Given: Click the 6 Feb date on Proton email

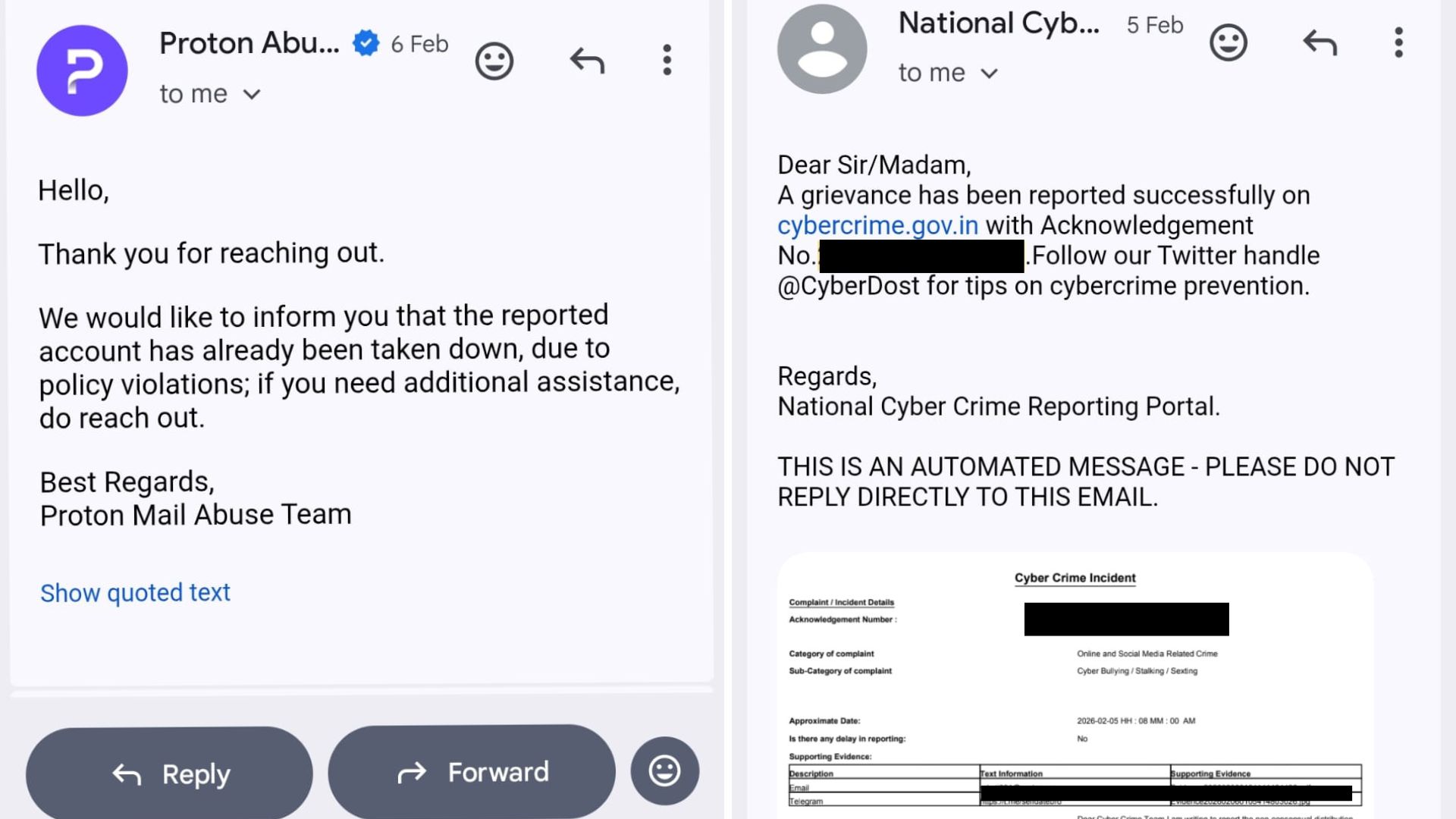Looking at the screenshot, I should pyautogui.click(x=418, y=43).
